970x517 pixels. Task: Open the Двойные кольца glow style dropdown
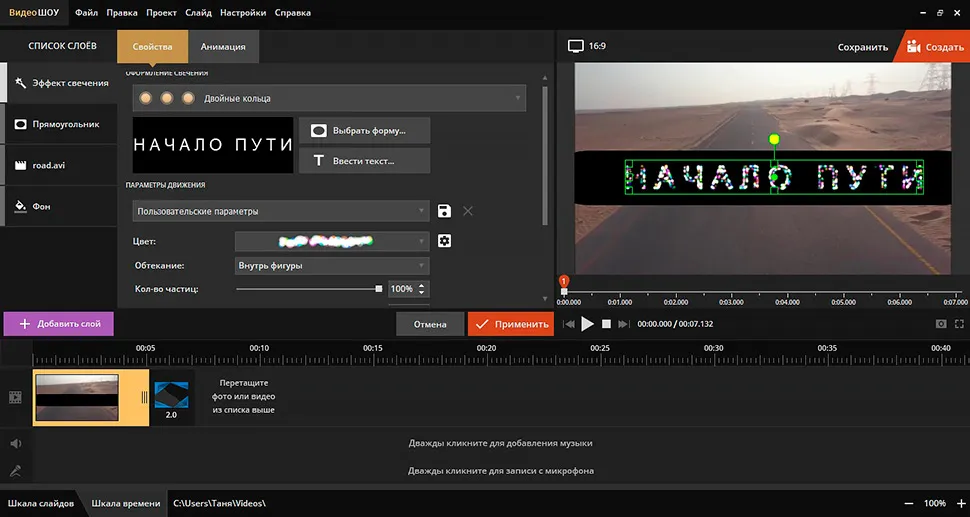[x=329, y=98]
